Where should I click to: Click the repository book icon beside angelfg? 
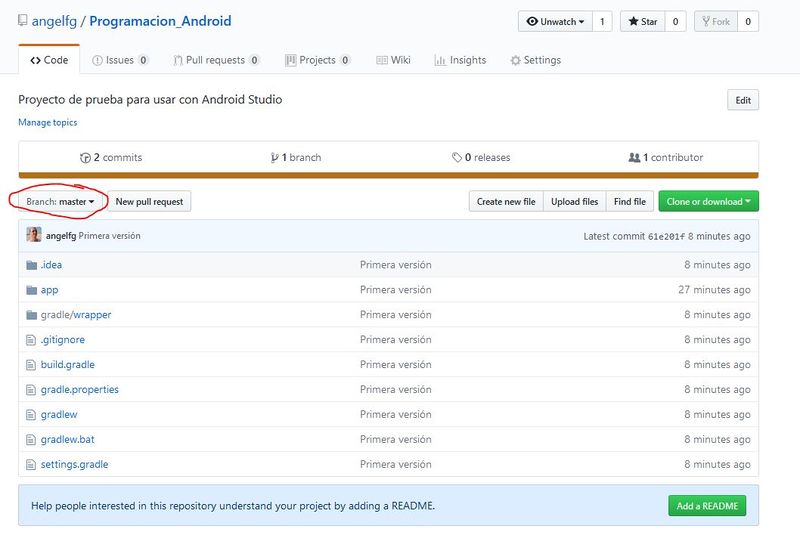pyautogui.click(x=22, y=20)
